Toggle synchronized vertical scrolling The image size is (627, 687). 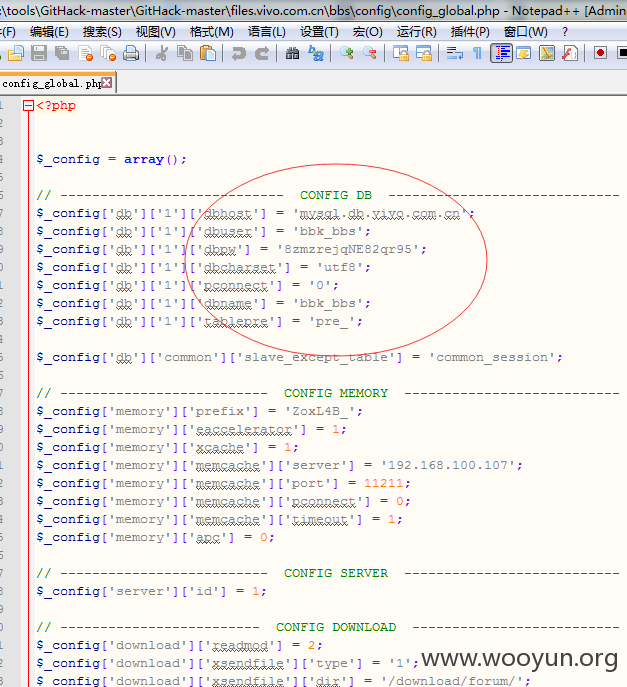(400, 53)
